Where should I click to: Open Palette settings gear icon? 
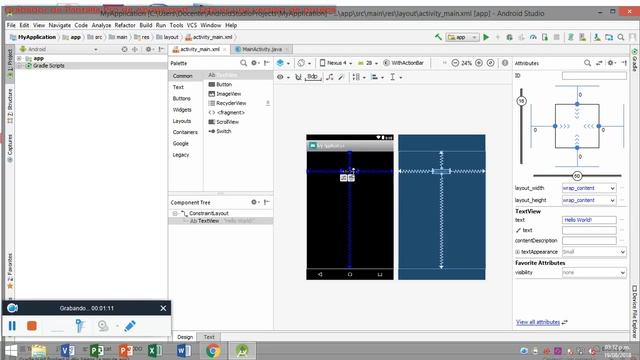pos(254,63)
